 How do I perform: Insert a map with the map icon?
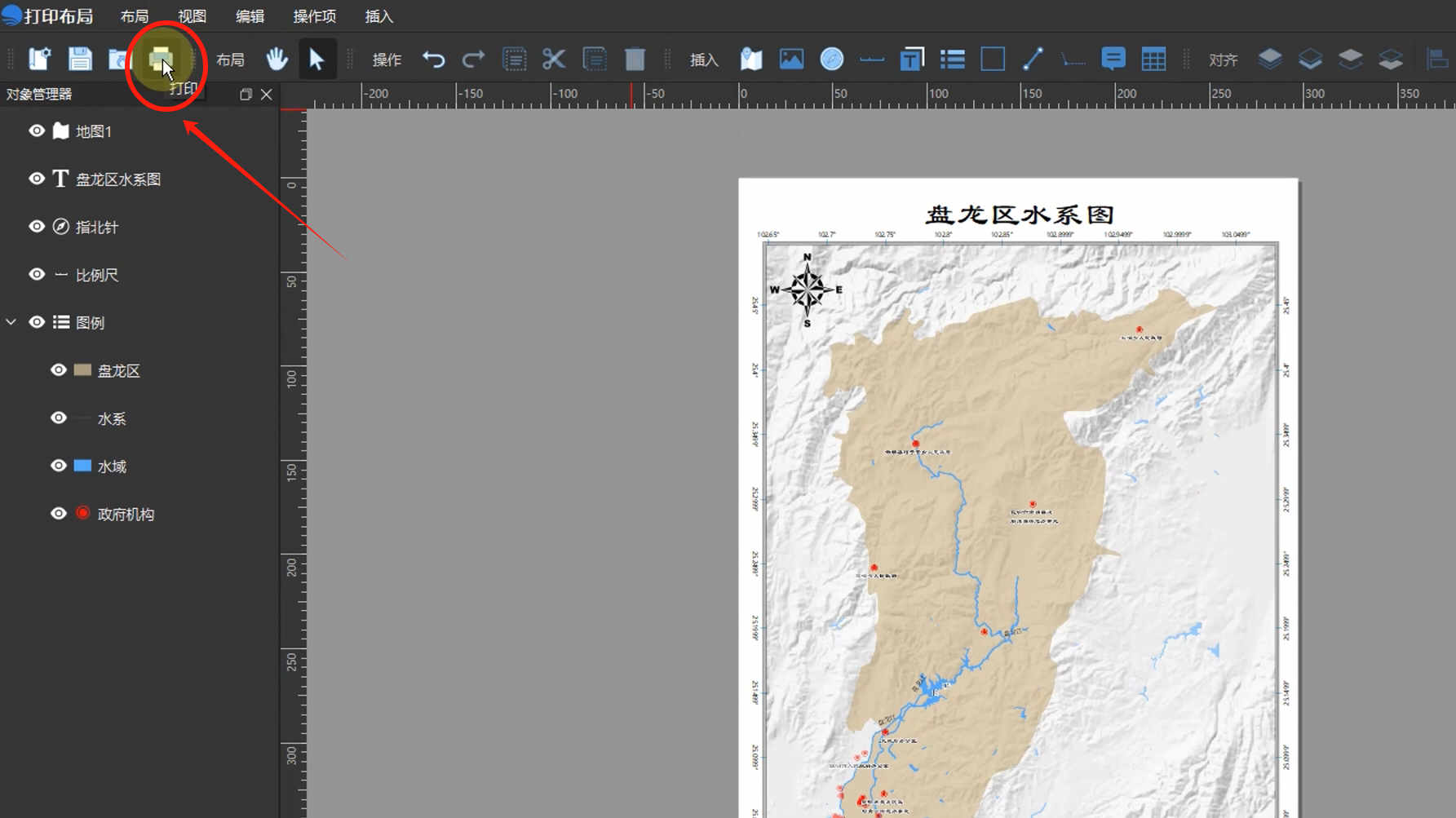pyautogui.click(x=751, y=60)
